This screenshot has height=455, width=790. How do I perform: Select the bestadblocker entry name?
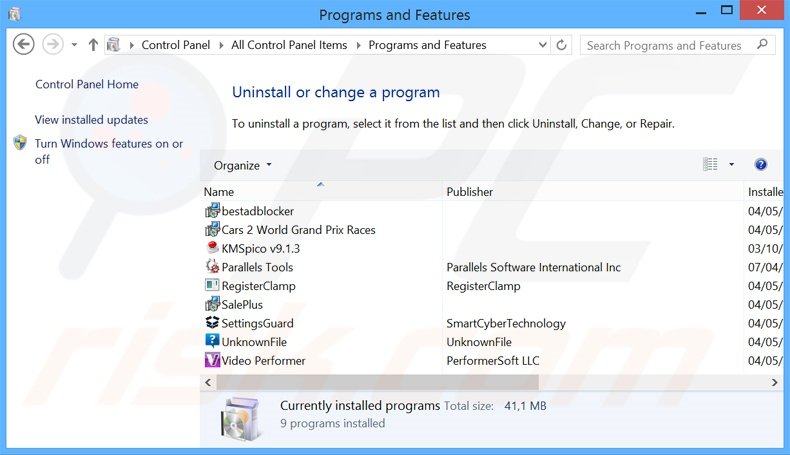tap(257, 211)
